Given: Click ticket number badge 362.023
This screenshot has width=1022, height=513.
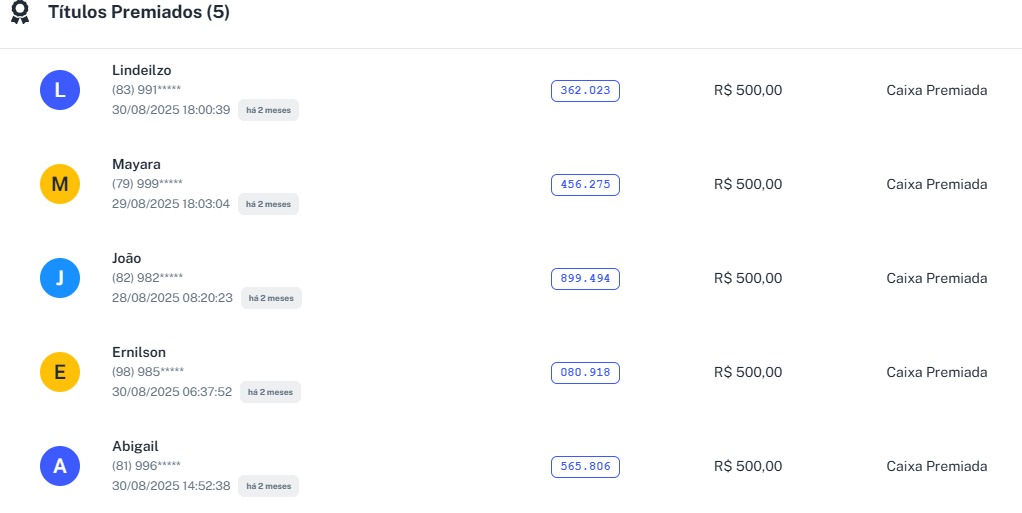Looking at the screenshot, I should (x=585, y=91).
